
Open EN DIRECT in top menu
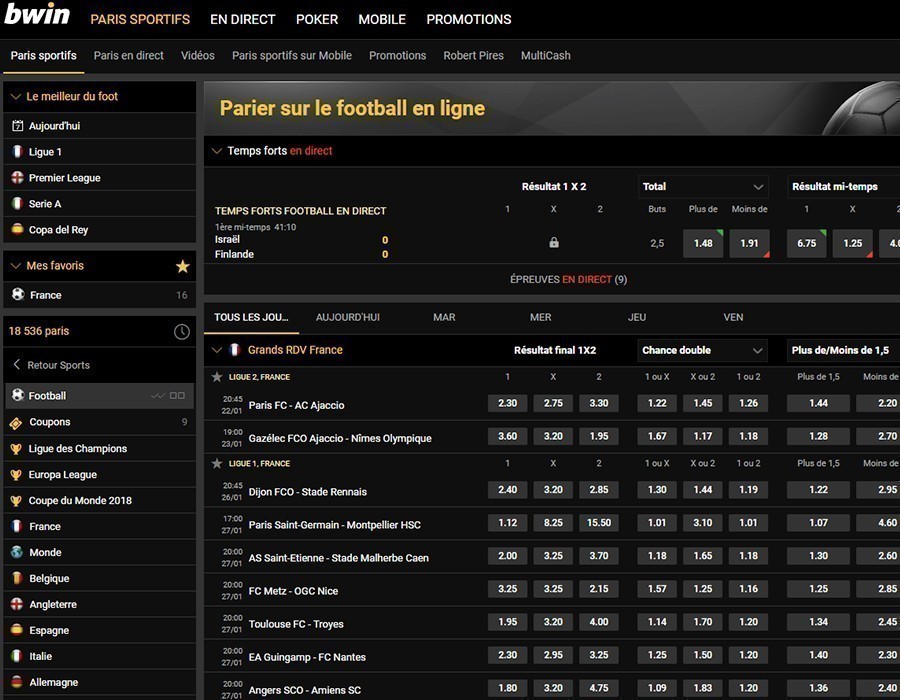[242, 20]
